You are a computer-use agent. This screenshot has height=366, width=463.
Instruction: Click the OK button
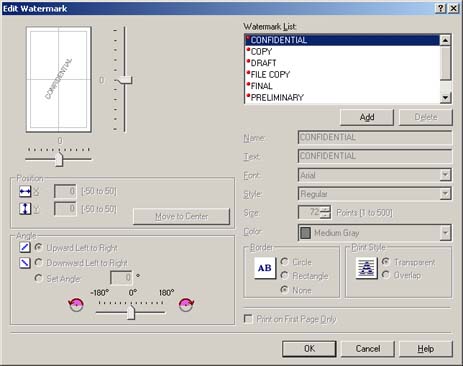pos(309,349)
